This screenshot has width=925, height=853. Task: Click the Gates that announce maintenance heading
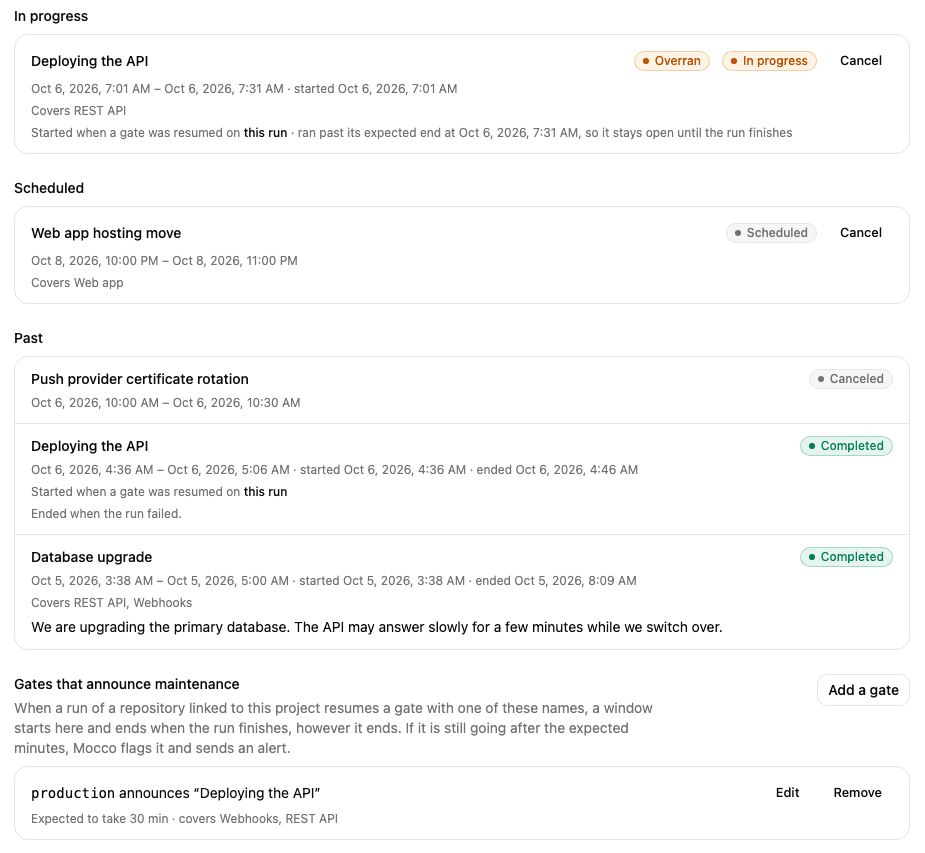point(127,684)
